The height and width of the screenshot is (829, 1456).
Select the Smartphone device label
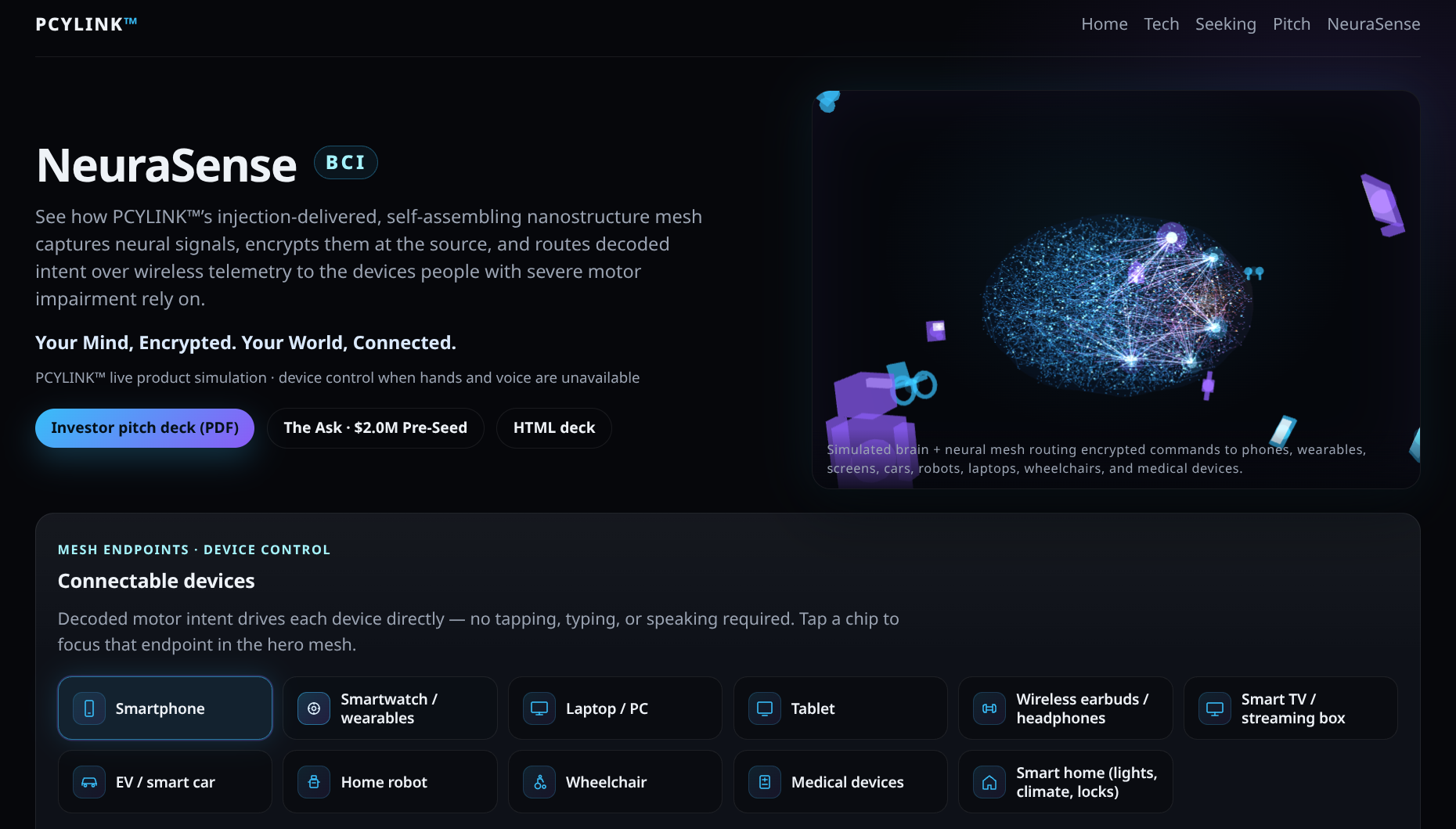coord(160,708)
